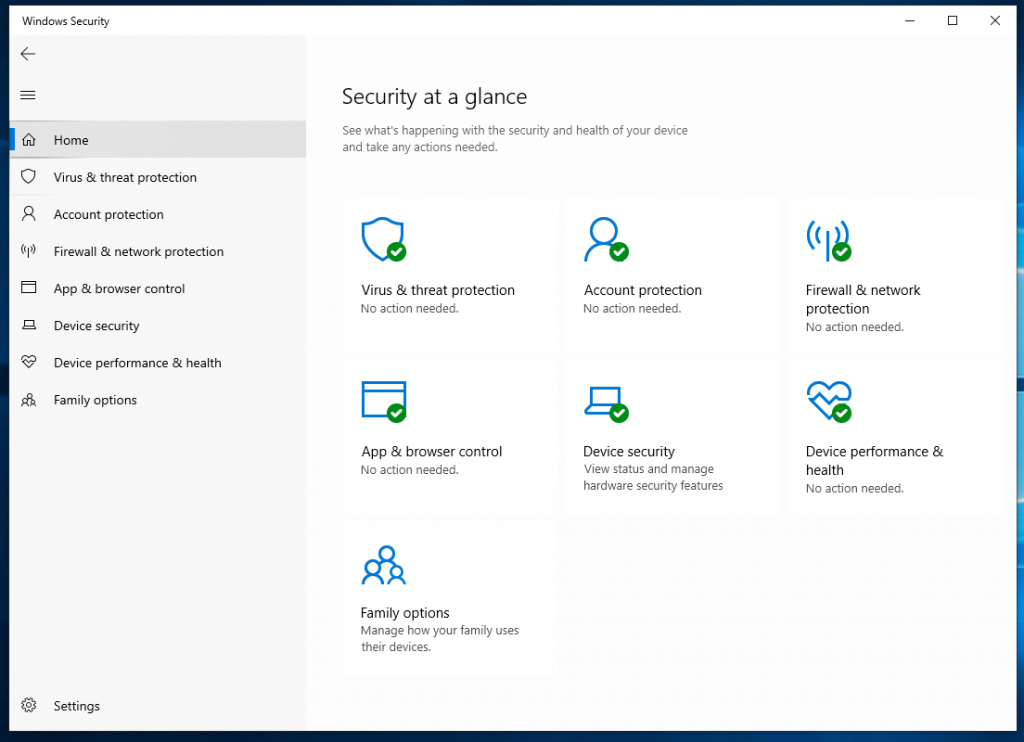
Task: Click the family group icon in sidebar
Action: [x=29, y=400]
